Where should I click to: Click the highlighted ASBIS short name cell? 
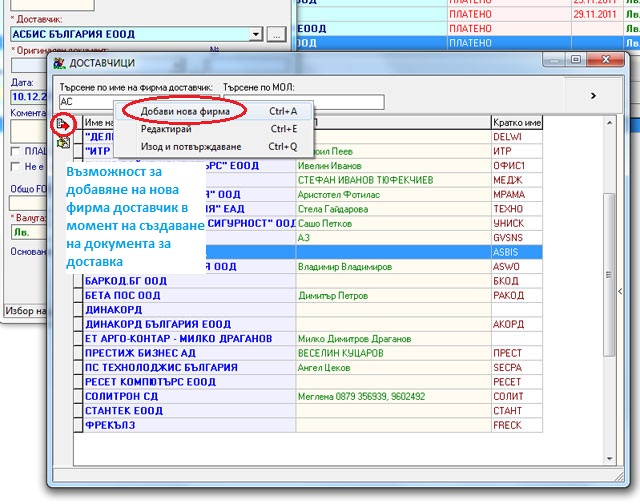click(517, 252)
